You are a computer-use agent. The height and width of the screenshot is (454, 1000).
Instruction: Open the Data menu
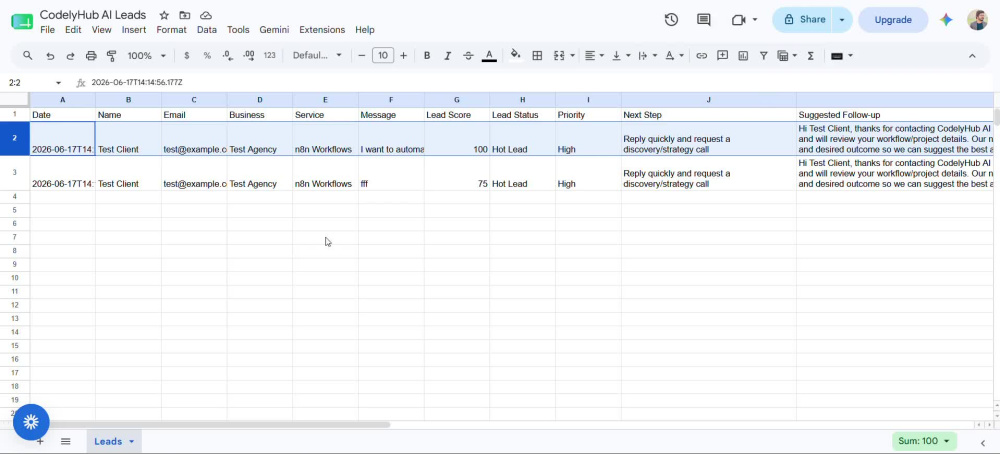(x=207, y=29)
